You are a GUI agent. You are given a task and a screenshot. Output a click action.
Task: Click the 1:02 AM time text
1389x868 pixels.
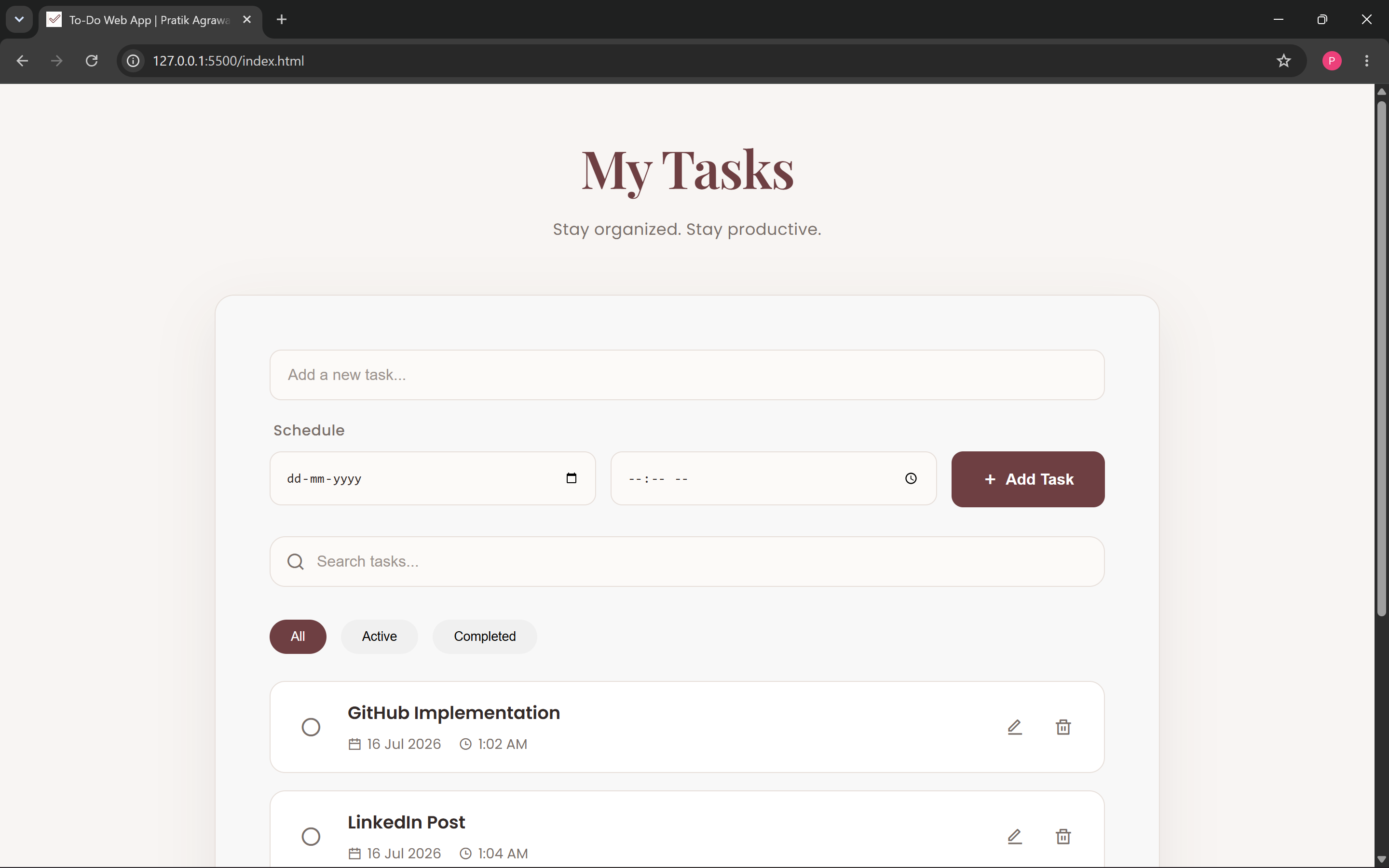pos(502,744)
